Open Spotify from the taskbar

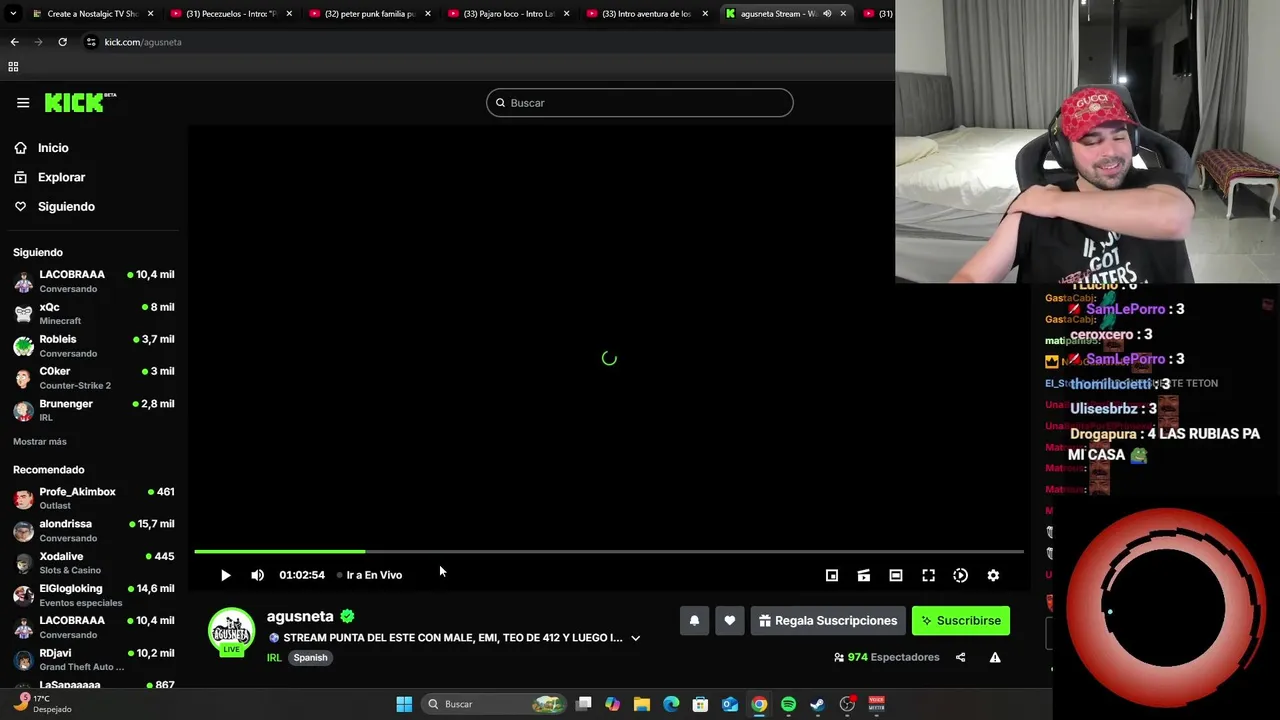click(788, 704)
